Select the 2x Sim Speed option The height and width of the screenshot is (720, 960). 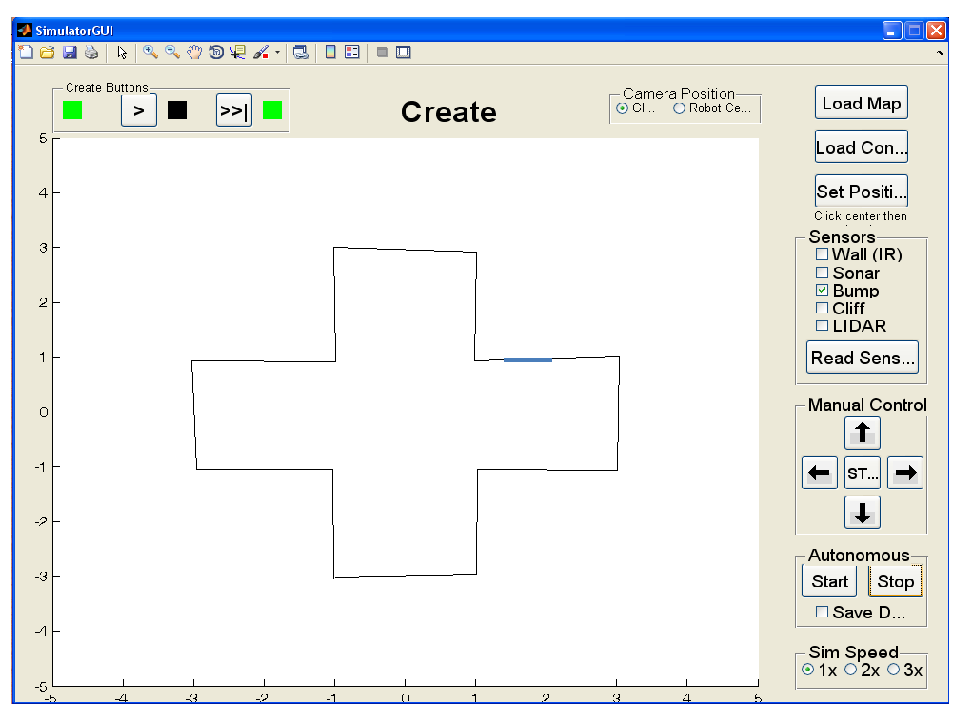[850, 670]
